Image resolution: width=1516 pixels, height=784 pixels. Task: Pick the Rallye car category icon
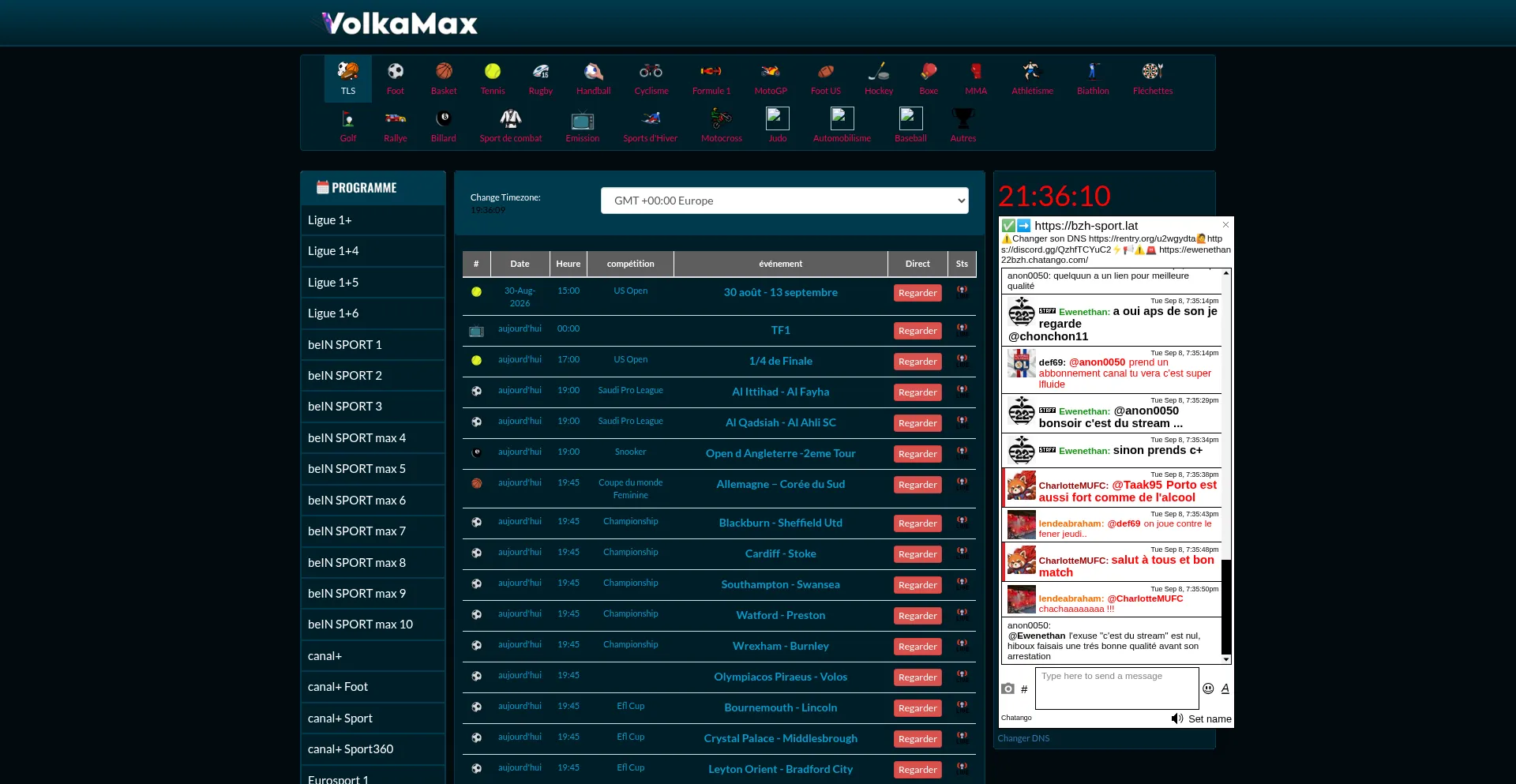click(396, 118)
